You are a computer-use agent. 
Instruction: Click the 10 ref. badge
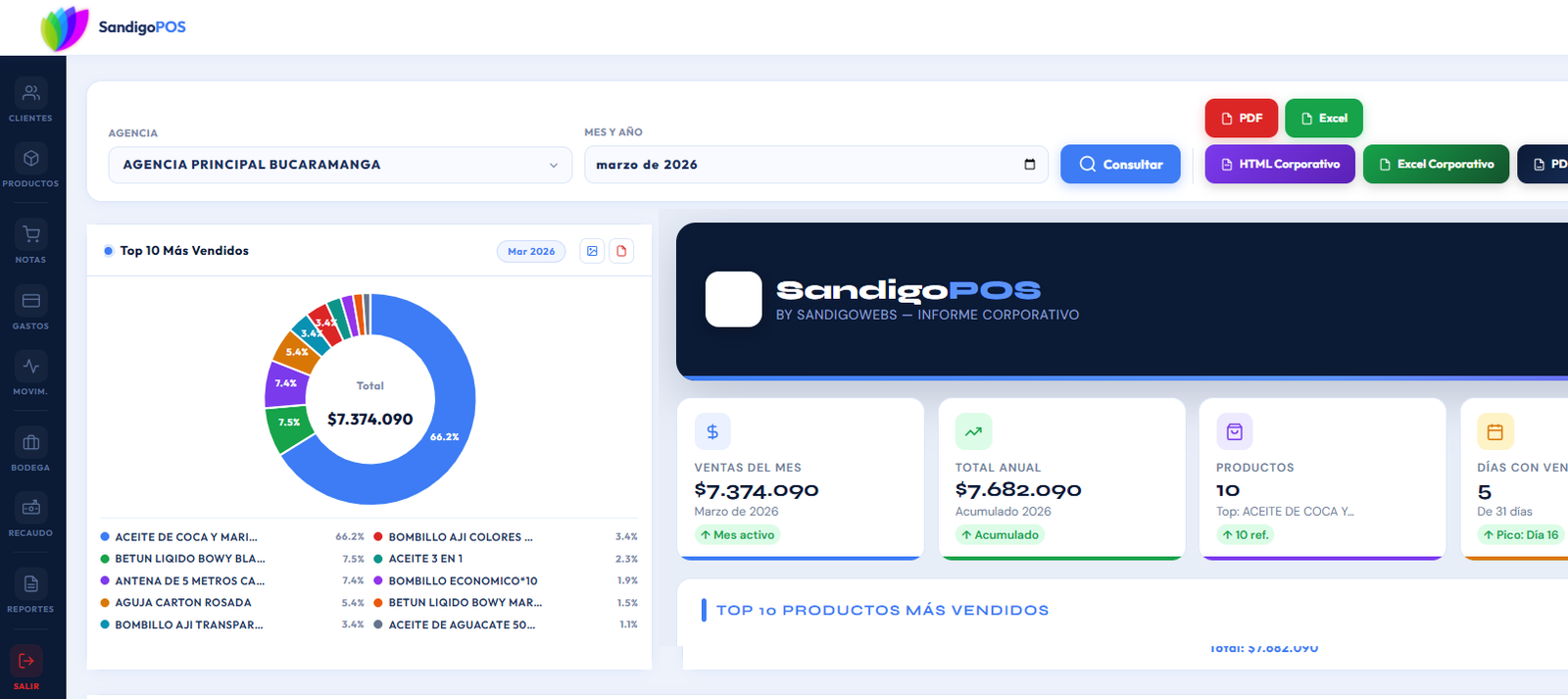[1246, 535]
